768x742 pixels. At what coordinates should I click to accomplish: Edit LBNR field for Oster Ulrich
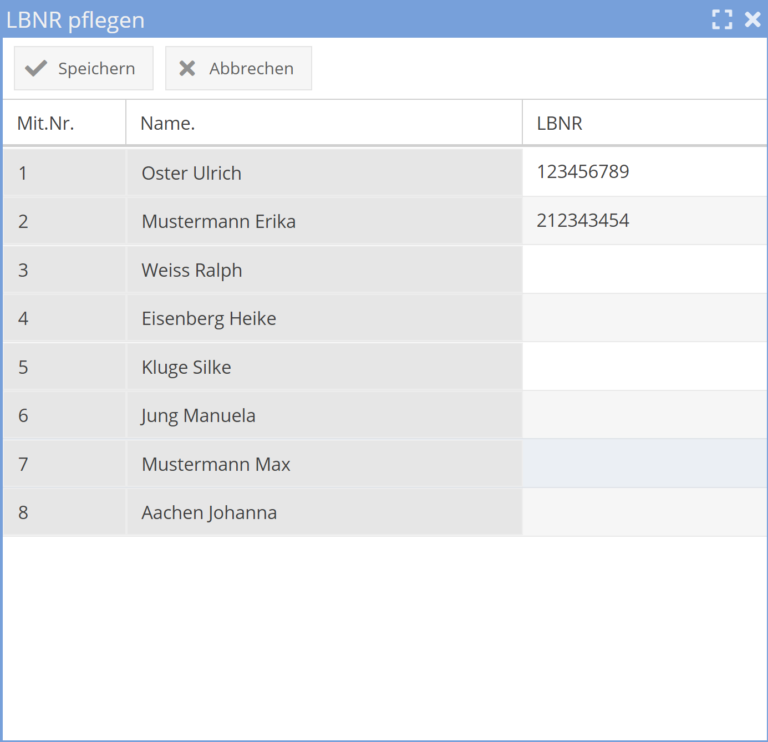tap(643, 172)
